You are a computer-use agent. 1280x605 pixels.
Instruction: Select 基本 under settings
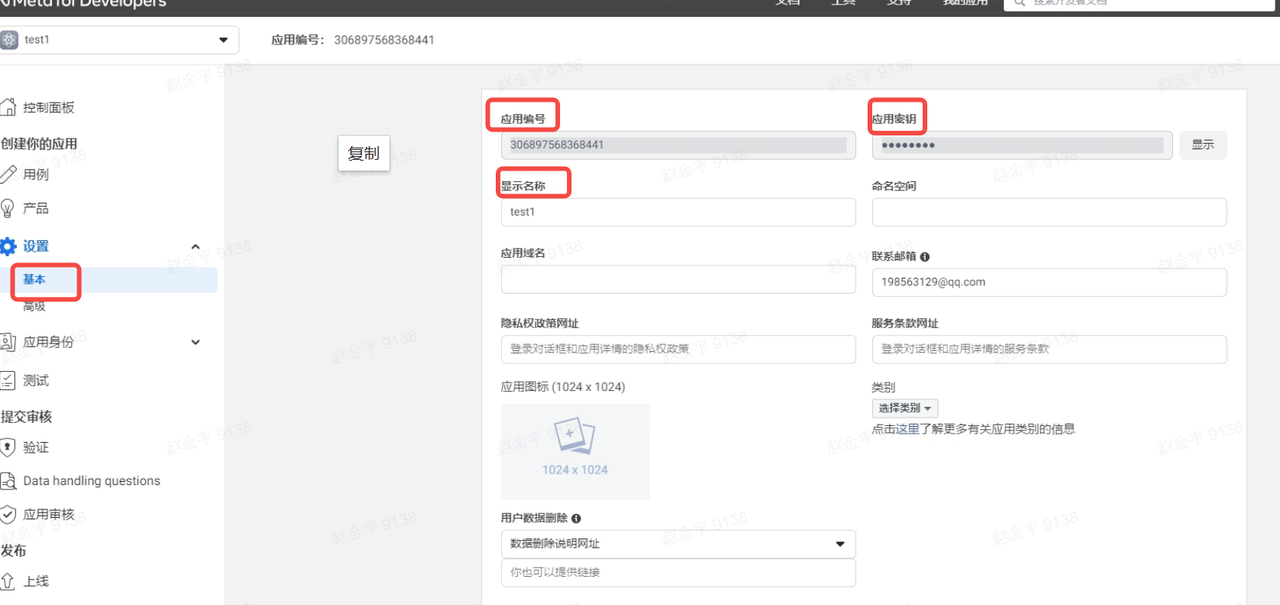coord(35,280)
